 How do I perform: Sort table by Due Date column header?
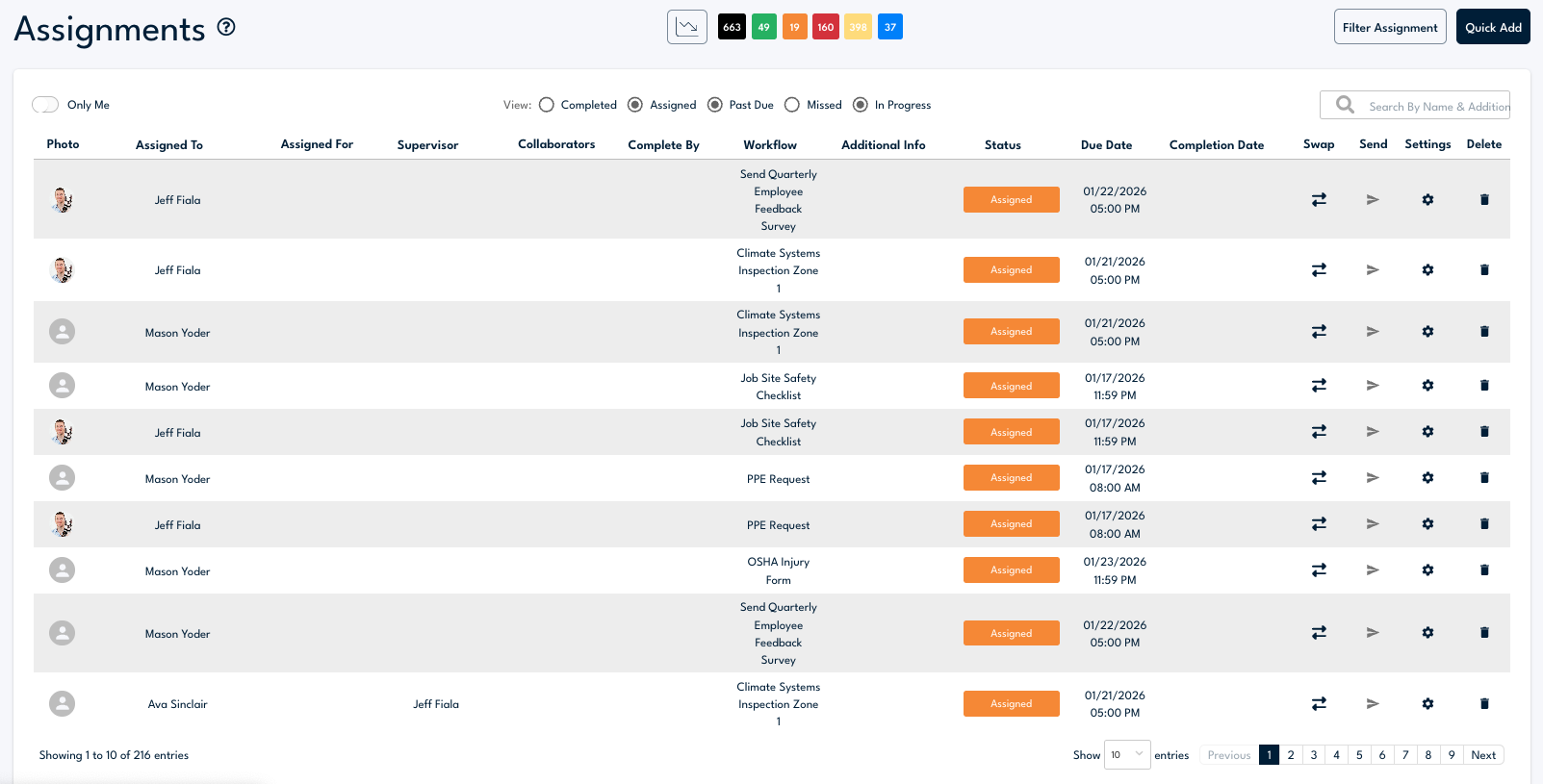tap(1106, 145)
